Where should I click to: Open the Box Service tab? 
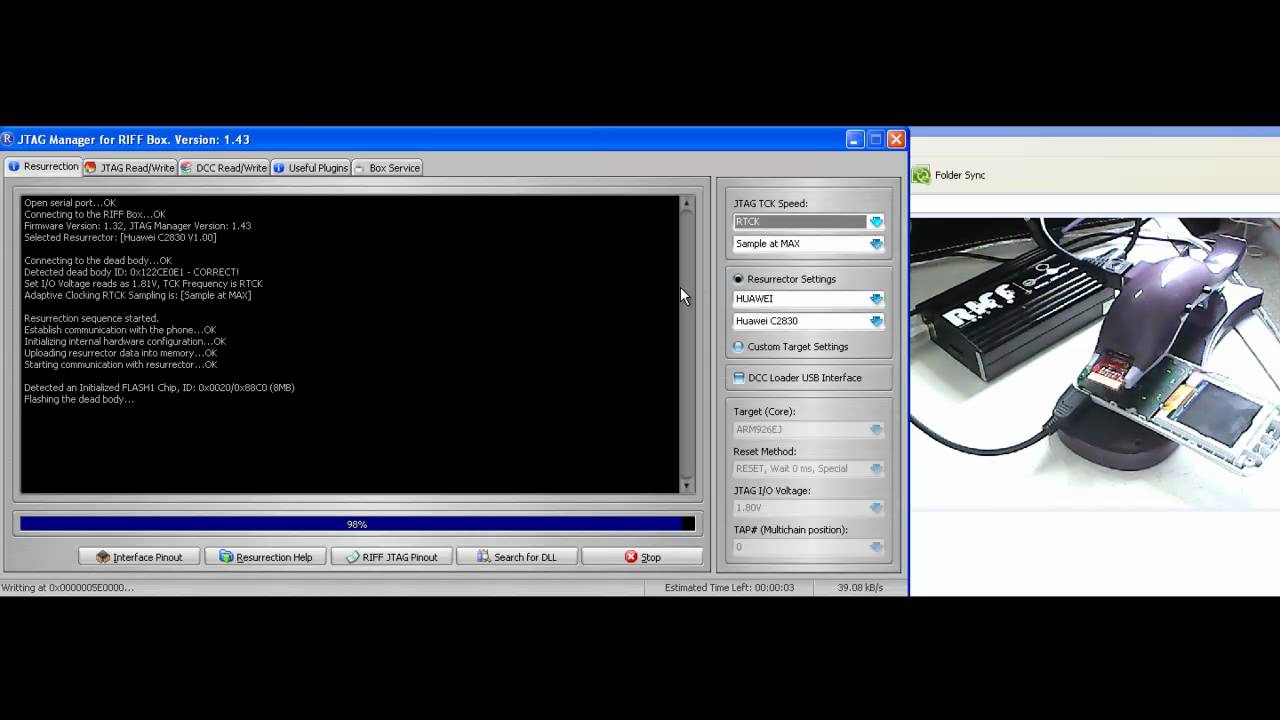pos(387,168)
